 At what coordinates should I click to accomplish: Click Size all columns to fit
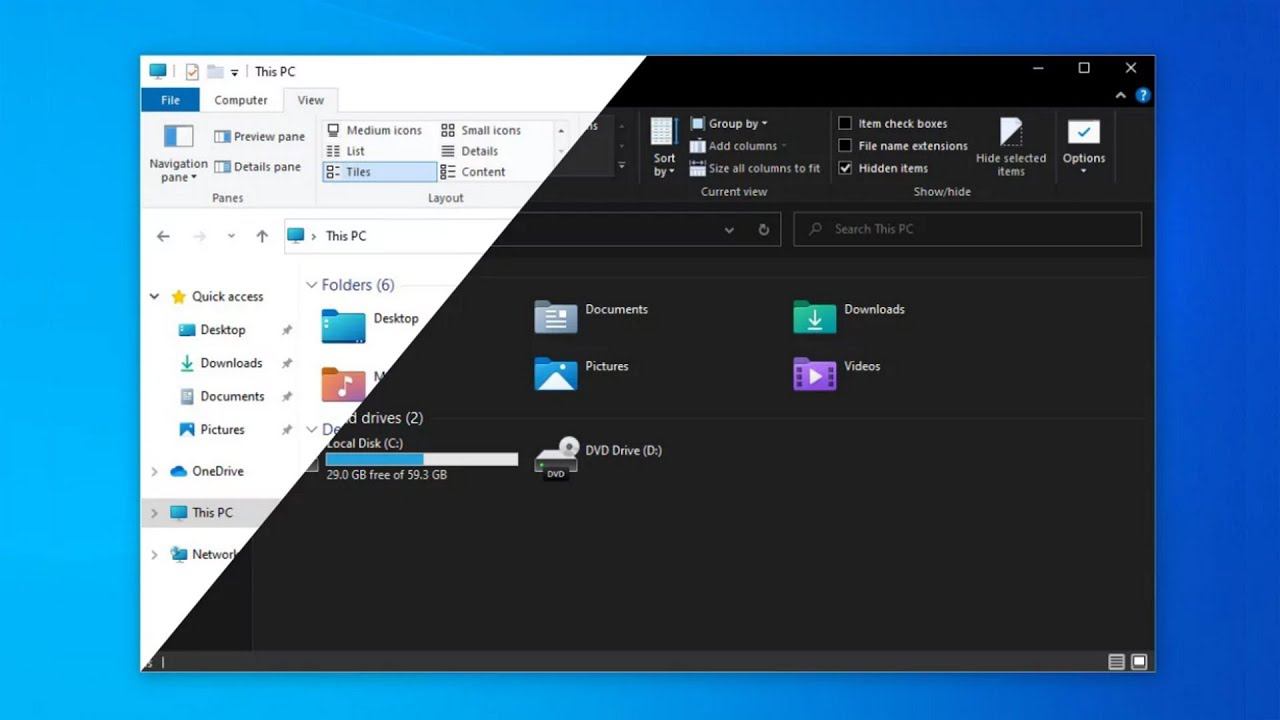755,168
